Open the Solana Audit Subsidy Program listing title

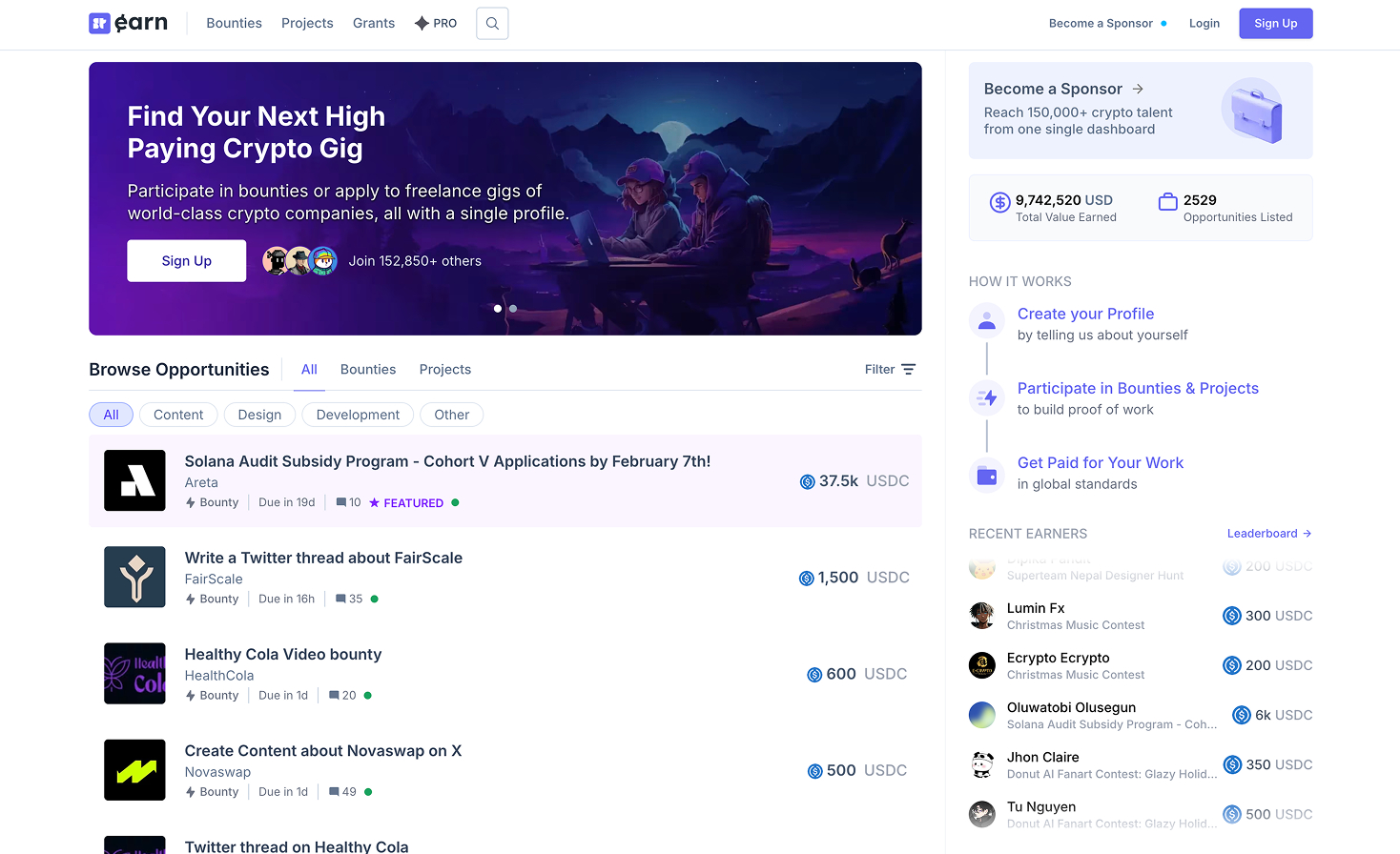pyautogui.click(x=447, y=461)
